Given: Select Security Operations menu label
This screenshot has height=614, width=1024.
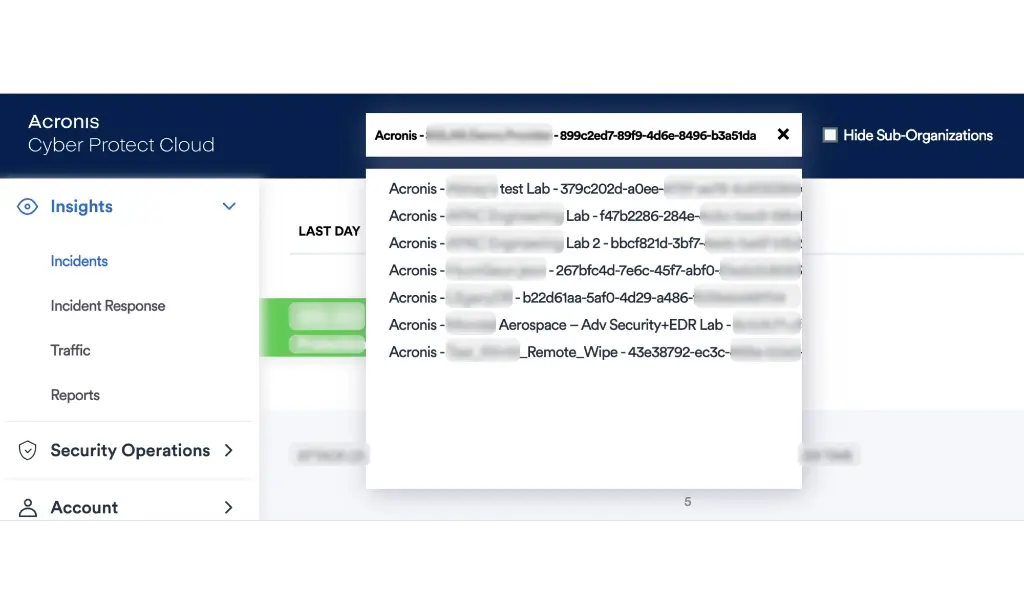Looking at the screenshot, I should [x=130, y=450].
